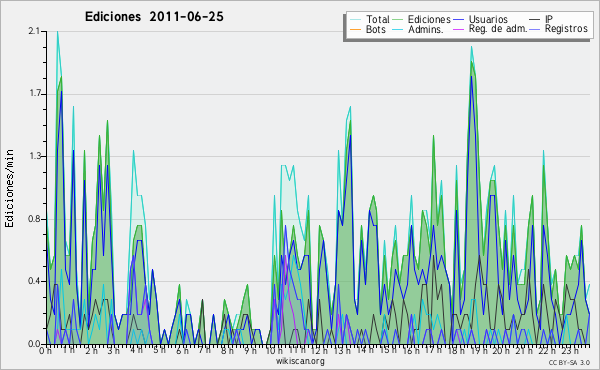
Task: Click the '4 h' hour label
Action: tap(136, 350)
